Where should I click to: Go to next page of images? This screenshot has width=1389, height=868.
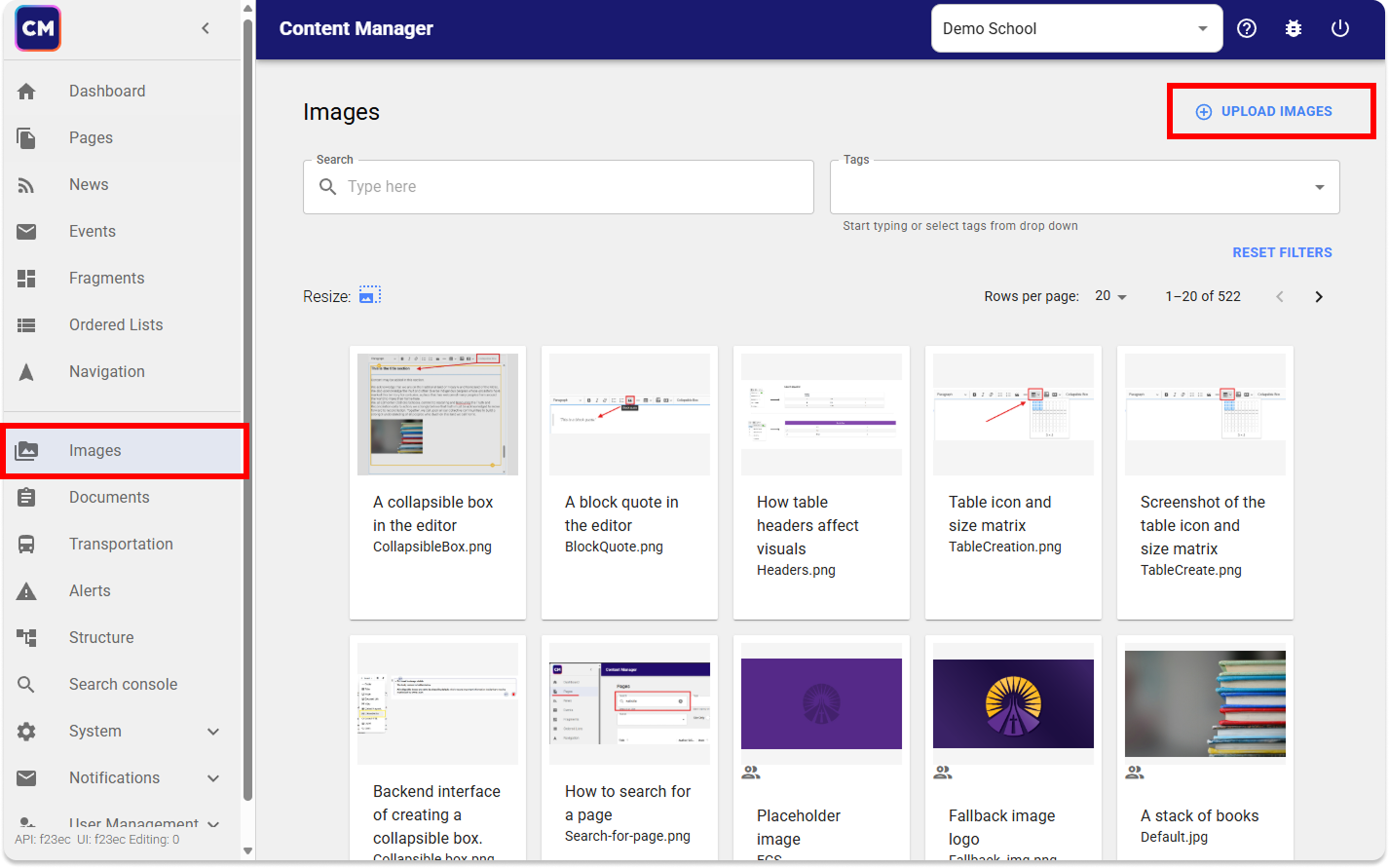coord(1319,297)
